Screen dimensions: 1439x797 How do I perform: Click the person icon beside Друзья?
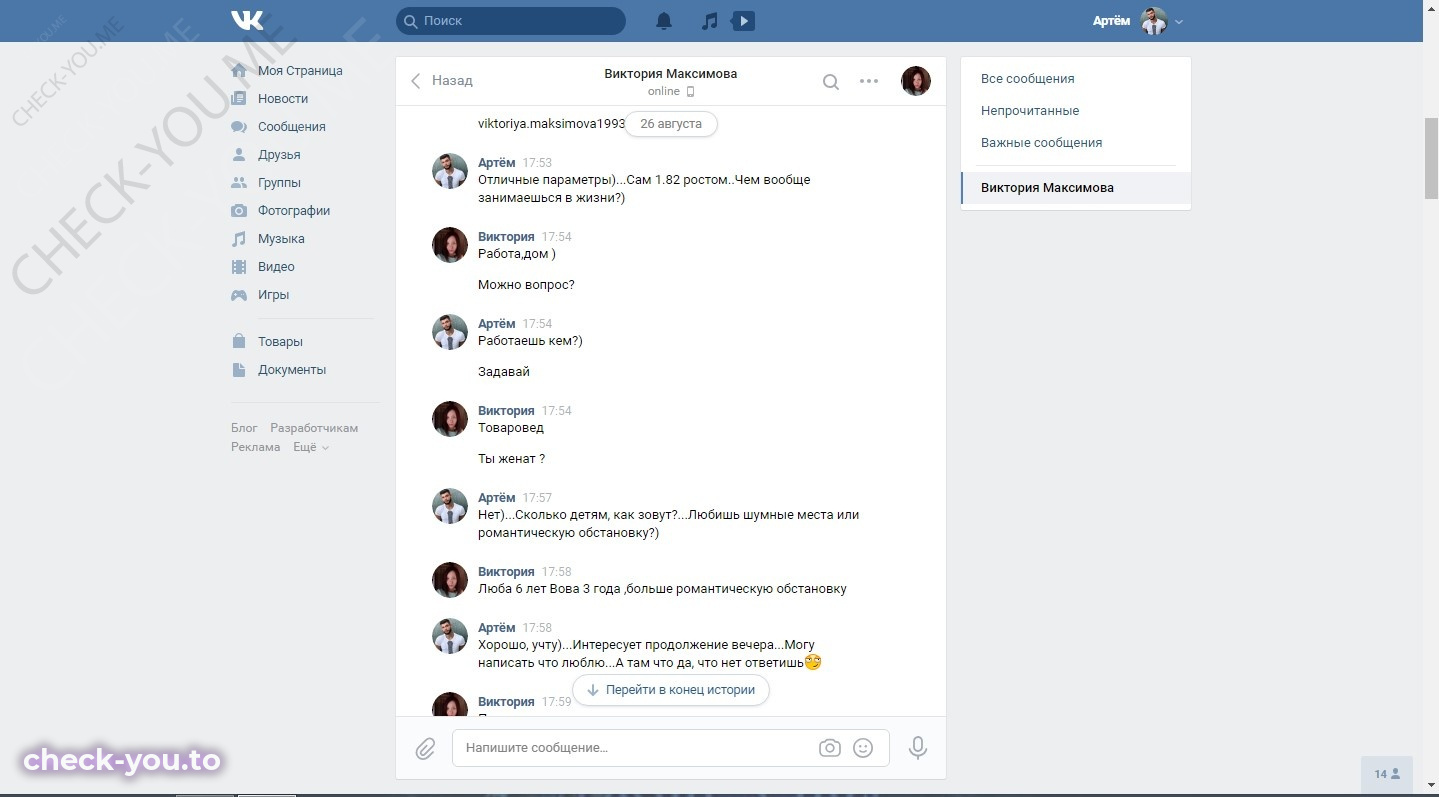tap(239, 155)
